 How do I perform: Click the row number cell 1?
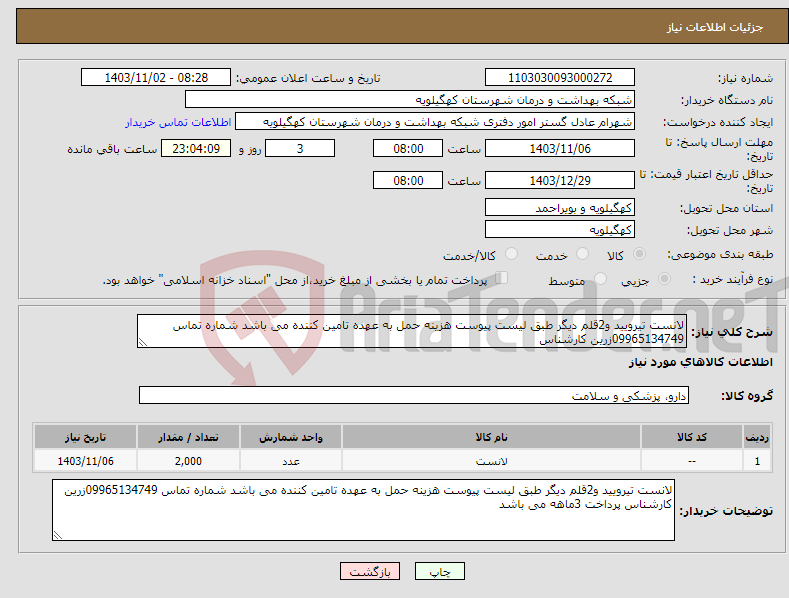pyautogui.click(x=757, y=461)
